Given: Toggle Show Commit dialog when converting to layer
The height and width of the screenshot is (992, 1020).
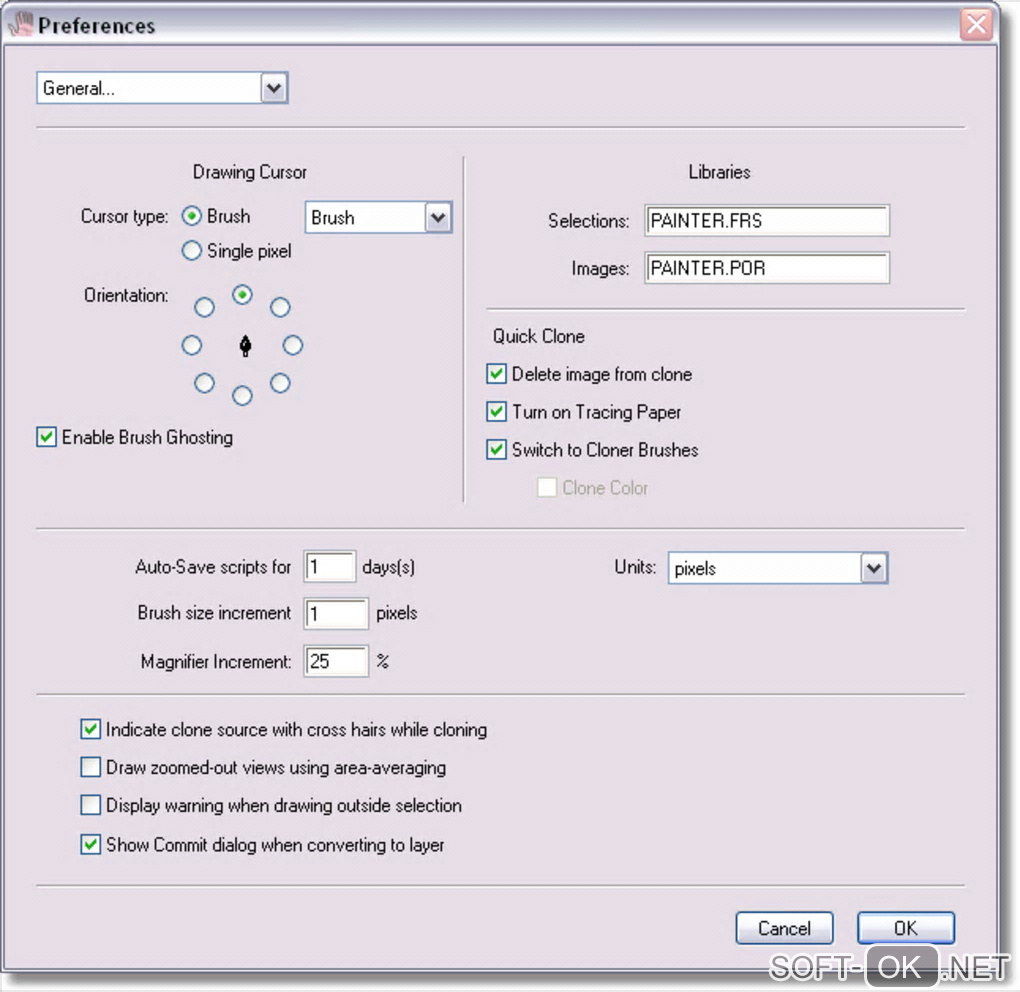Looking at the screenshot, I should 90,844.
